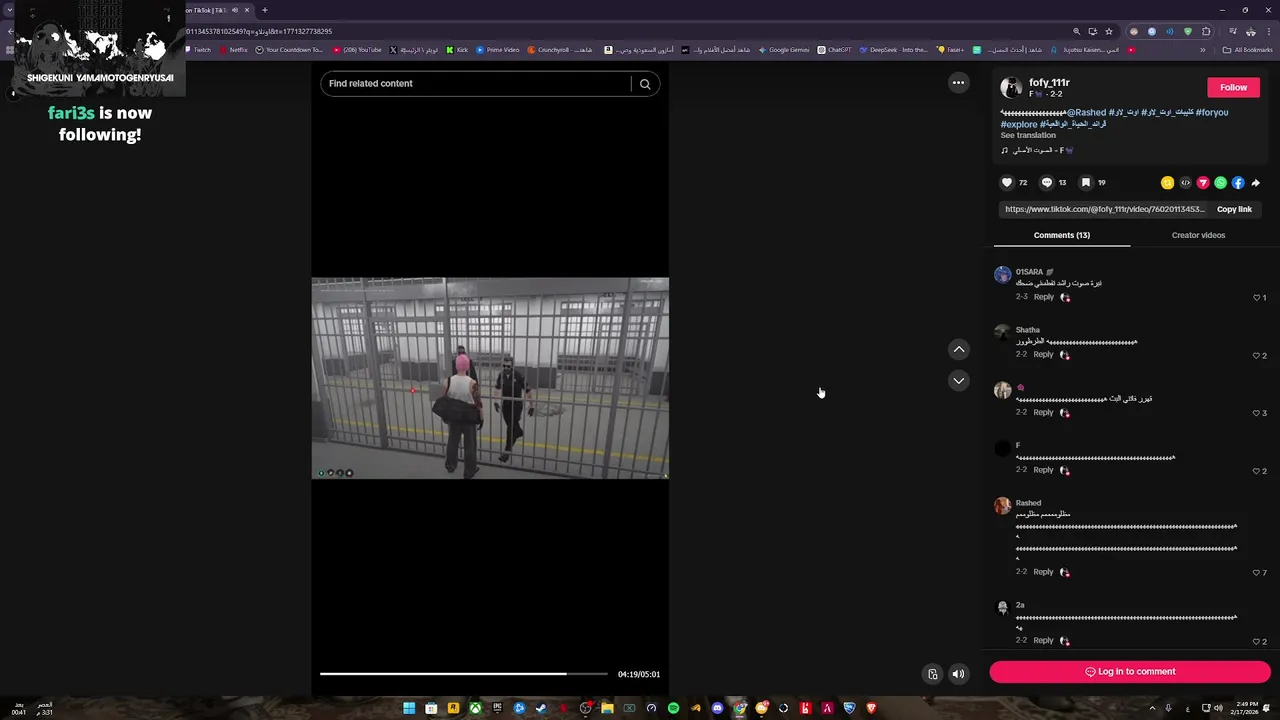Open the Chrome extensions puzzle icon
The height and width of the screenshot is (720, 1280).
pos(1206,31)
